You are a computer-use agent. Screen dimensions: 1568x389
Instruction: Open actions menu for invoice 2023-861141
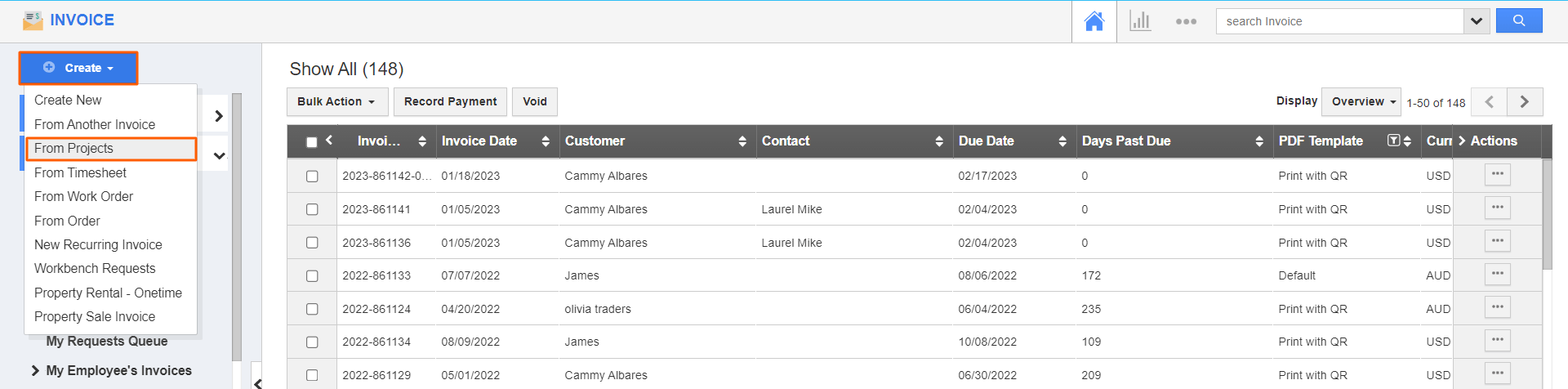coord(1497,208)
